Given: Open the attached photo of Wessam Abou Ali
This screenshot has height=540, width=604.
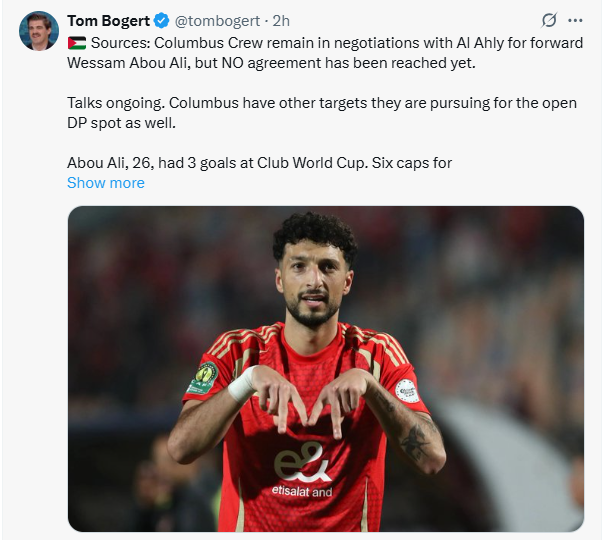Looking at the screenshot, I should point(326,369).
